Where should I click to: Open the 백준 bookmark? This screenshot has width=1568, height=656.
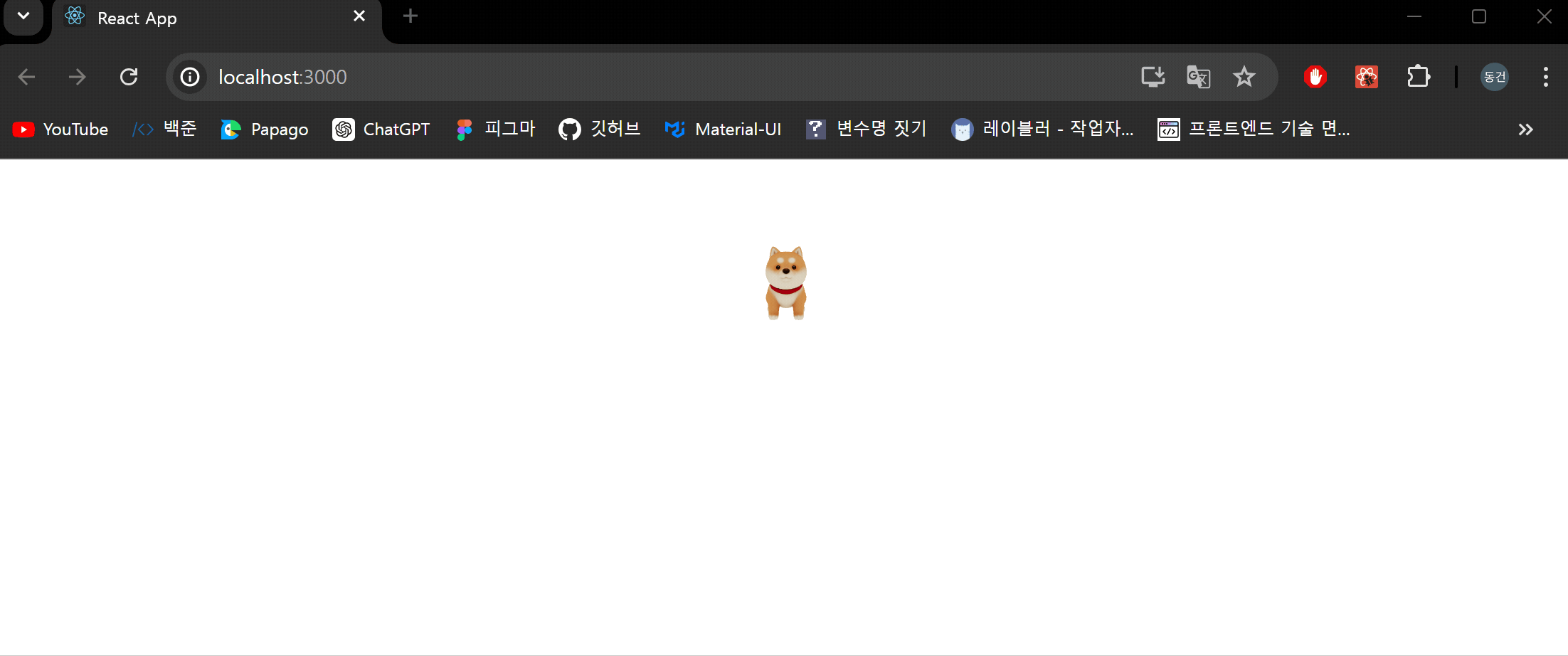coord(164,129)
